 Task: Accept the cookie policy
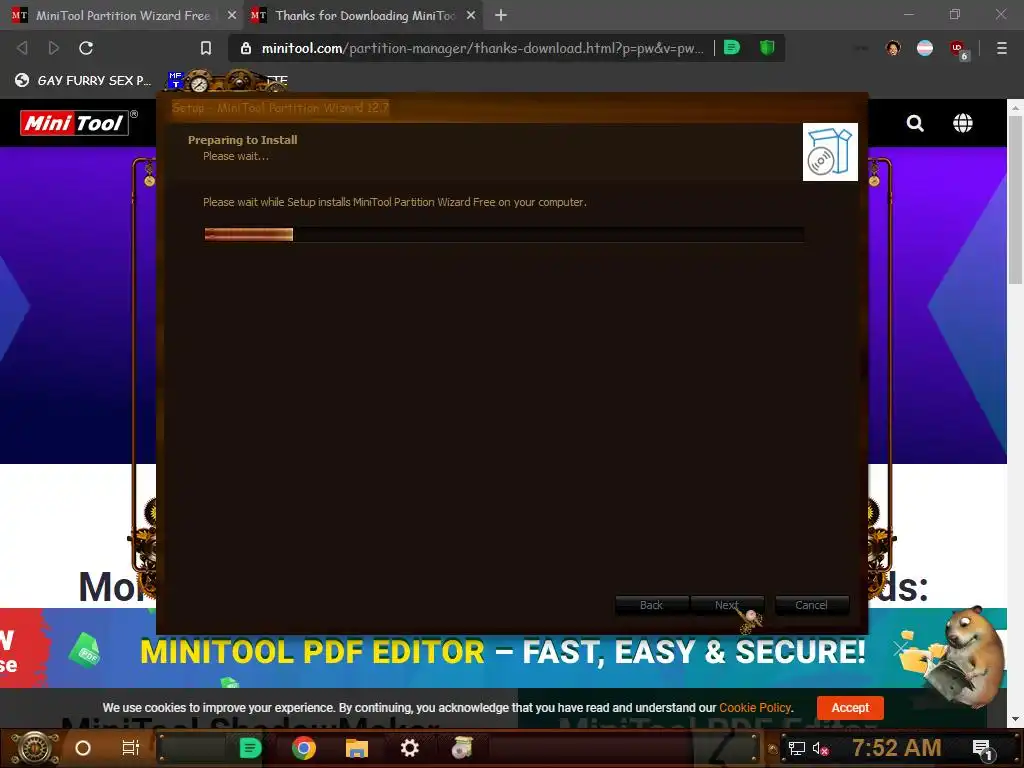point(850,707)
